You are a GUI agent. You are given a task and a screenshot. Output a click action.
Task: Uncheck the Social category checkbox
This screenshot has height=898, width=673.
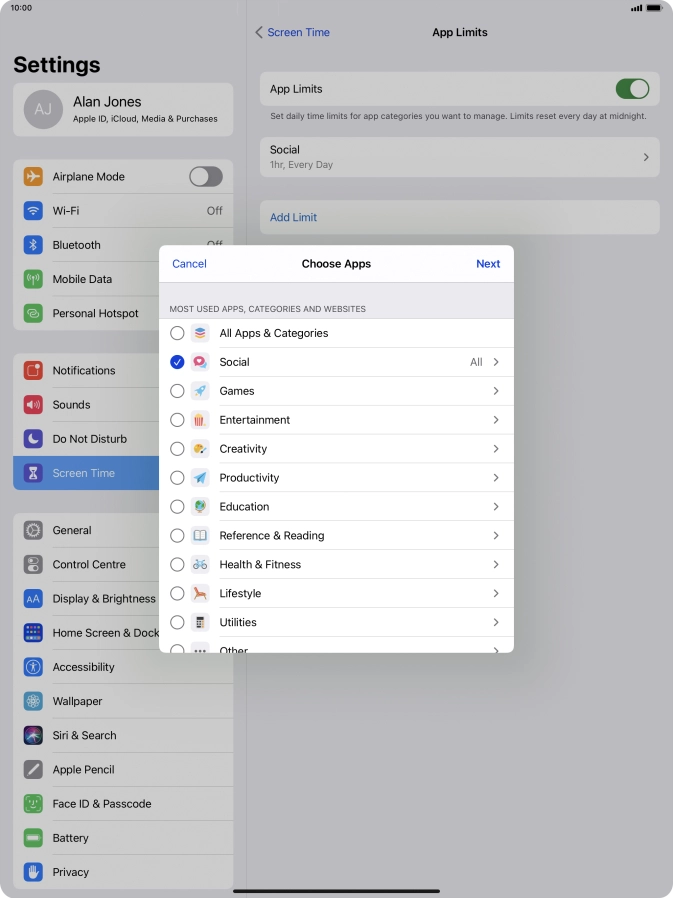click(x=177, y=362)
